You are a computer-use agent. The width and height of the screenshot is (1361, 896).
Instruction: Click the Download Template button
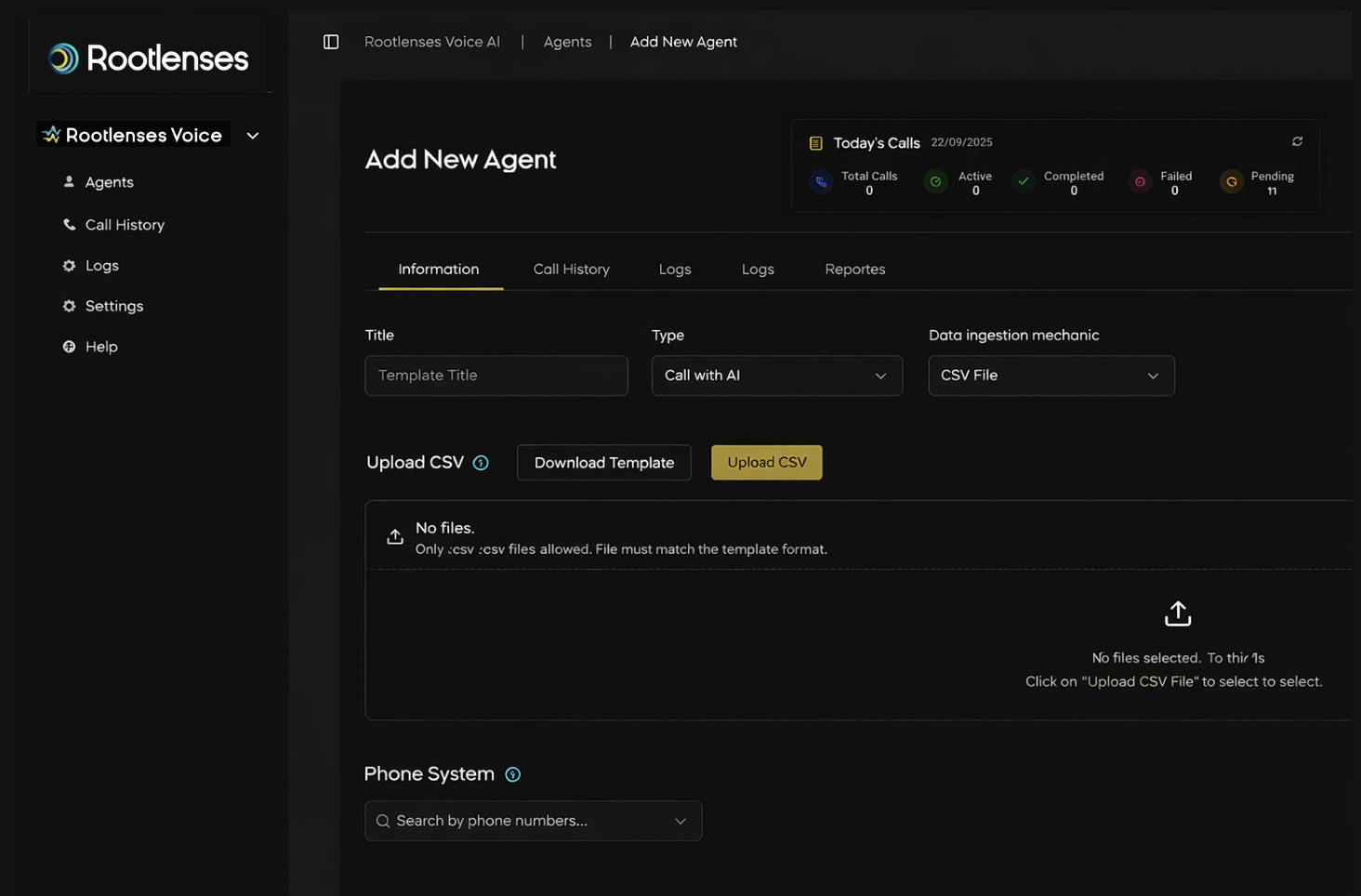tap(603, 463)
